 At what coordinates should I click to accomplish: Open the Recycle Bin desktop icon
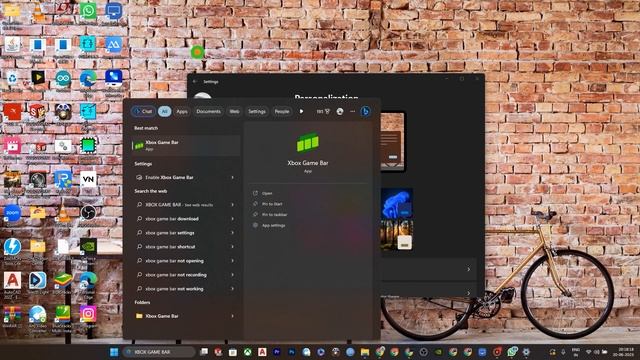(12, 79)
